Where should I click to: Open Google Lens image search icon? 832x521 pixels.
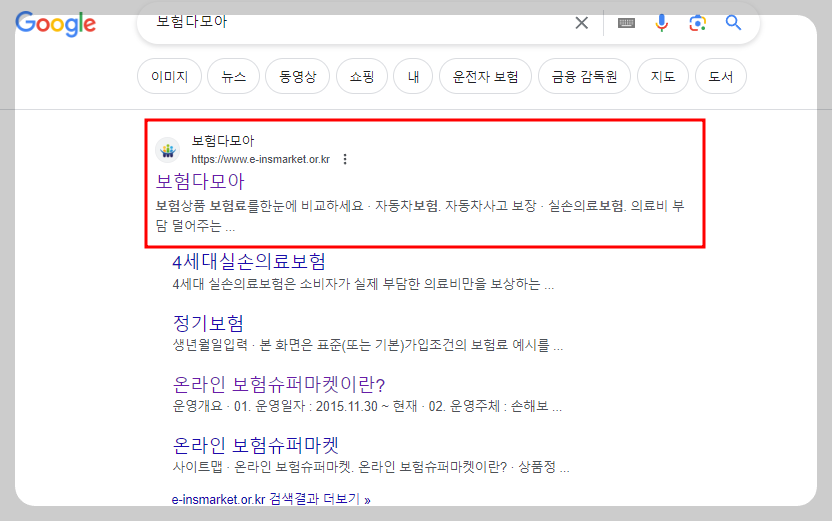697,23
